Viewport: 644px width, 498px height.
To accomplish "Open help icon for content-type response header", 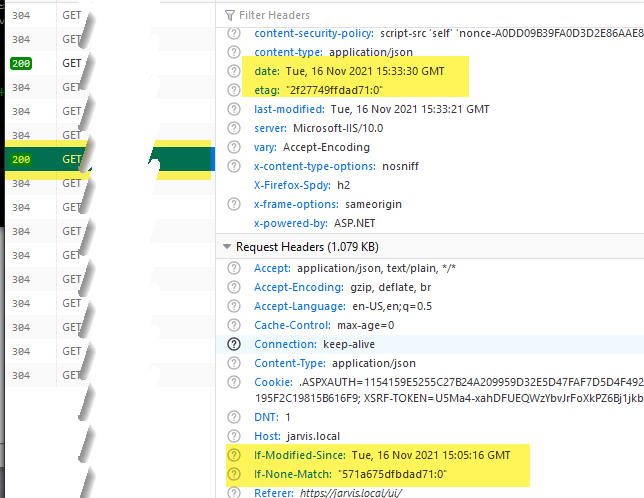I will (234, 52).
